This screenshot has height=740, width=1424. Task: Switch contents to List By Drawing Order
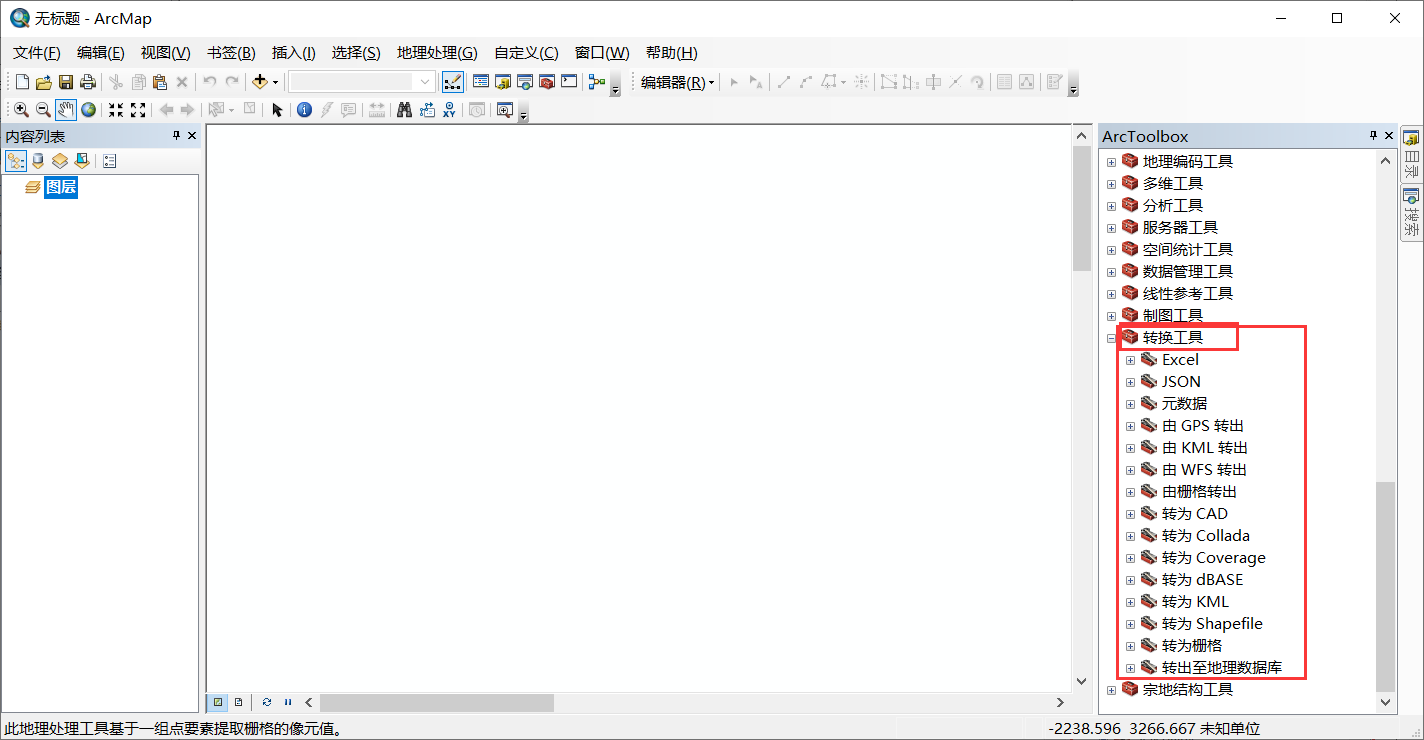16,161
